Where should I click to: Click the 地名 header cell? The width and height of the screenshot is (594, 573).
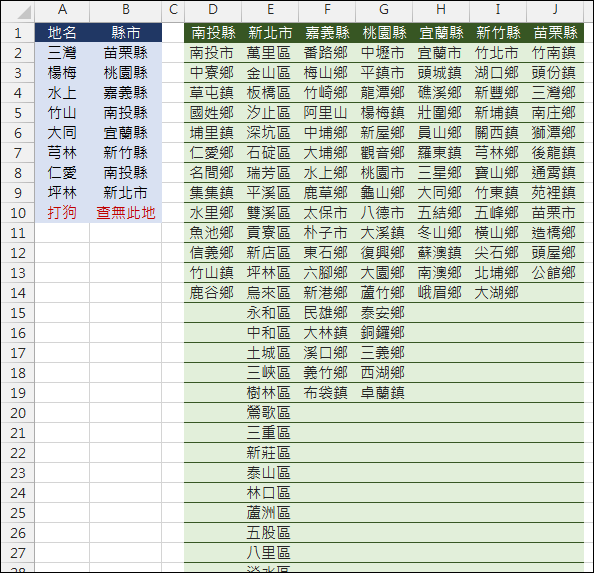62,33
